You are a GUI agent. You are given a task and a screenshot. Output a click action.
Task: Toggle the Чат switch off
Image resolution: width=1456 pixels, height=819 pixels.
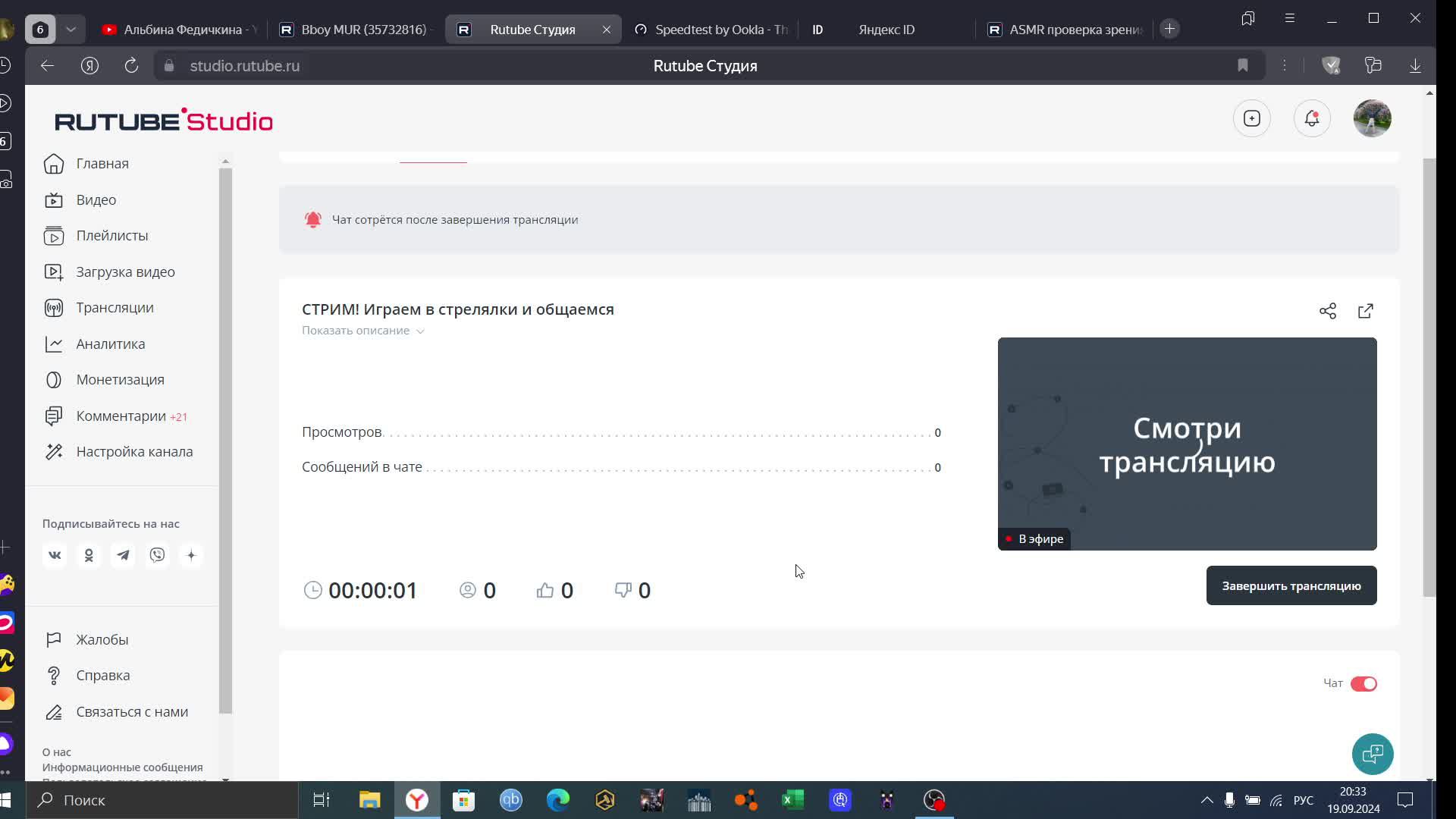click(1363, 684)
